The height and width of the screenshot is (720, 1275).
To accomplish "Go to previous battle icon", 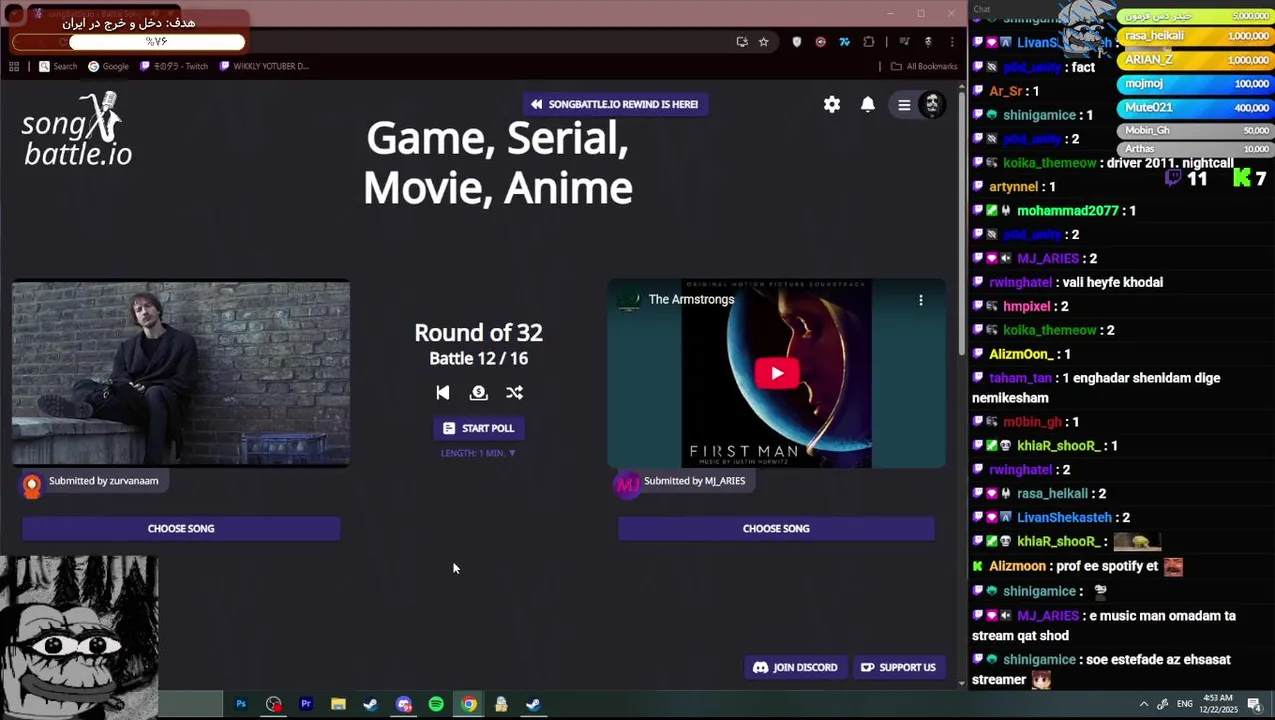I will click(443, 393).
